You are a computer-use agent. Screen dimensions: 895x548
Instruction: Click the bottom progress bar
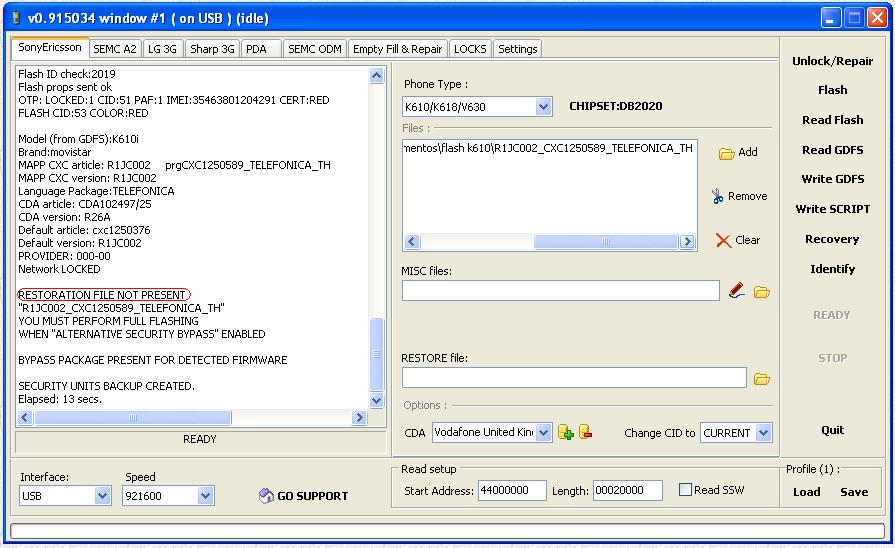pyautogui.click(x=447, y=531)
